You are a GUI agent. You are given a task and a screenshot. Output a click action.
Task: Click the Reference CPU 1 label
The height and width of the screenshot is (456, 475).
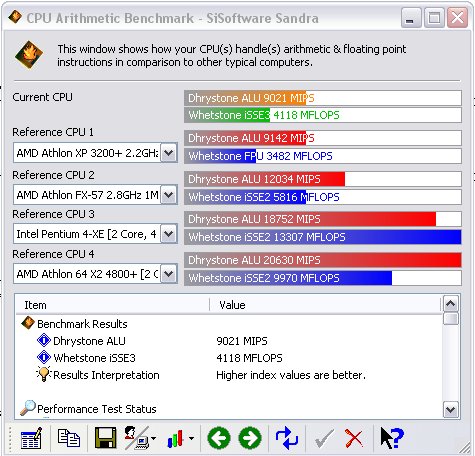pos(53,132)
